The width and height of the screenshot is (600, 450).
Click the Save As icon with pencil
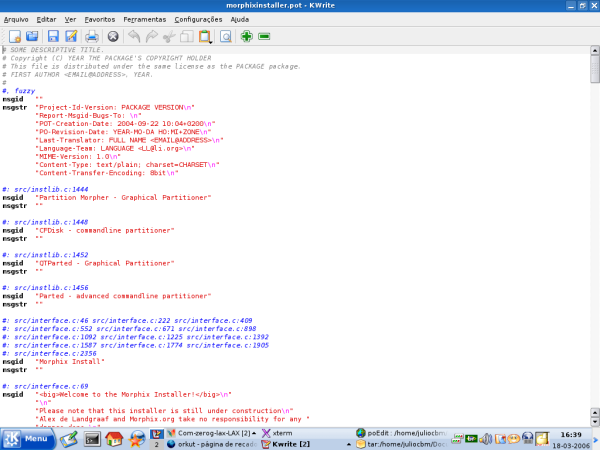click(x=71, y=36)
